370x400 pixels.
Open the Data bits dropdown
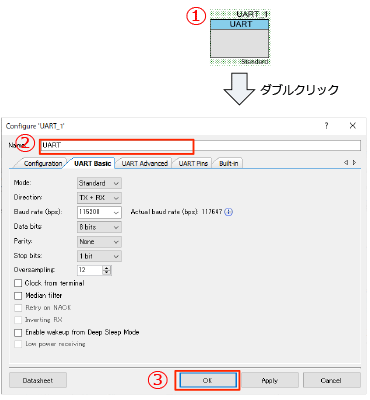[99, 227]
